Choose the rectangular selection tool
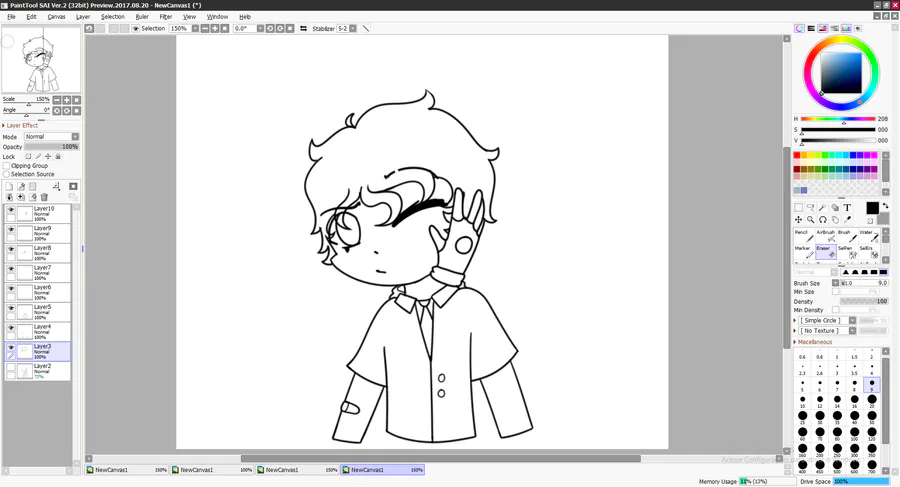900x487 pixels. tap(798, 207)
